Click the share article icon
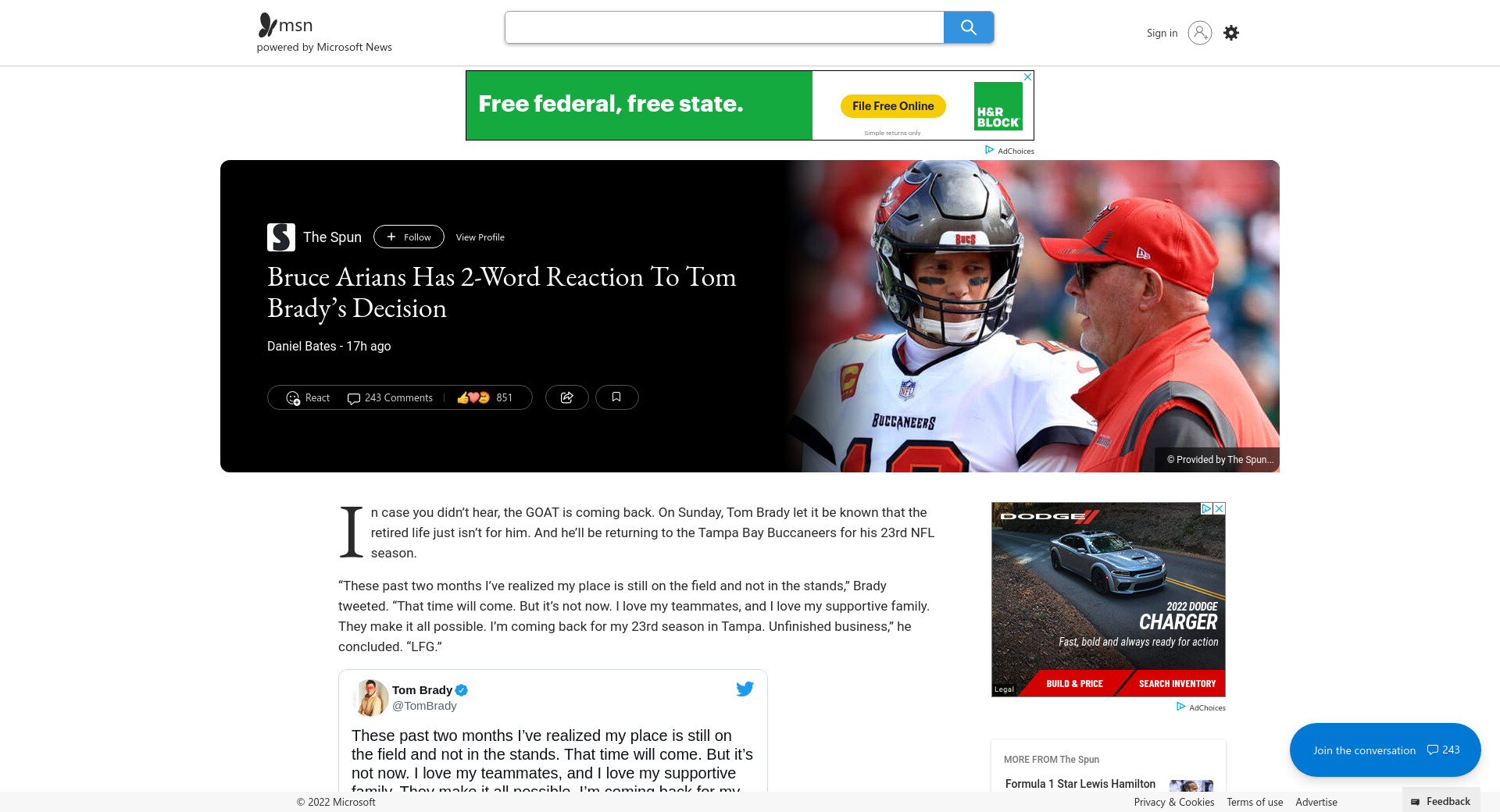Screen dimensions: 1500x812 [x=566, y=397]
